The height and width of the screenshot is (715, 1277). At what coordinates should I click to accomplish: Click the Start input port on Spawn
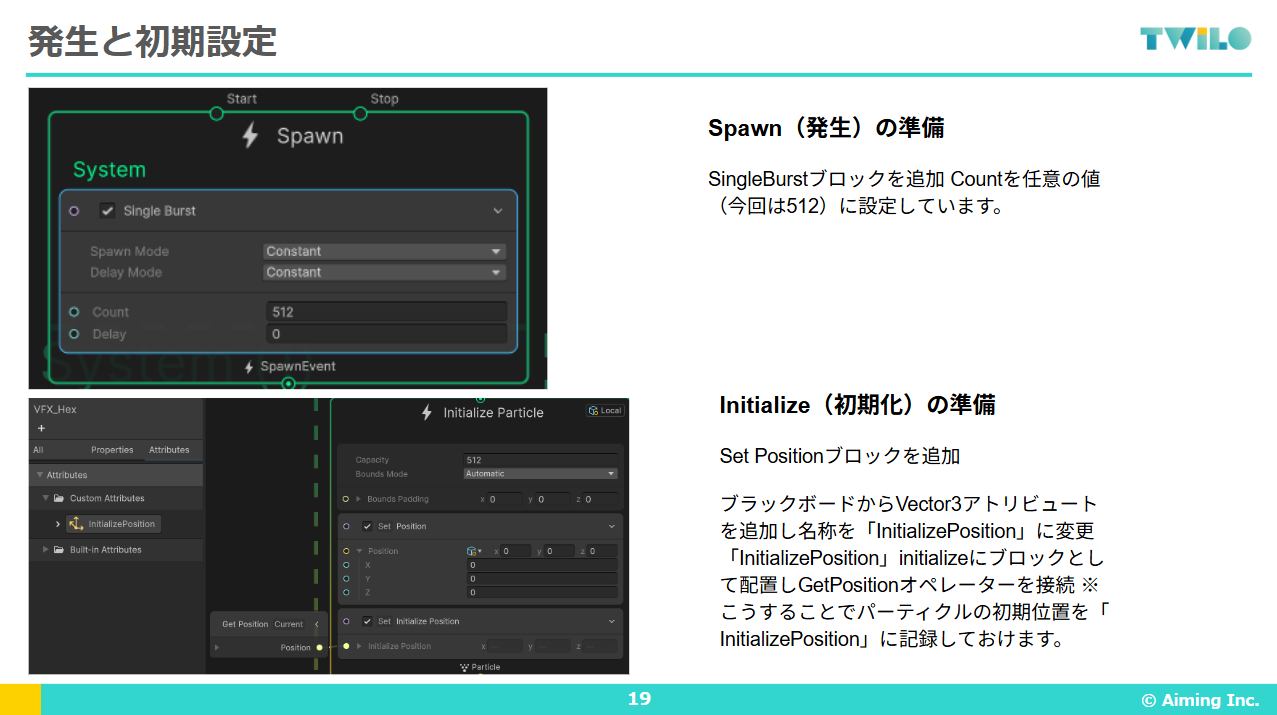point(216,114)
